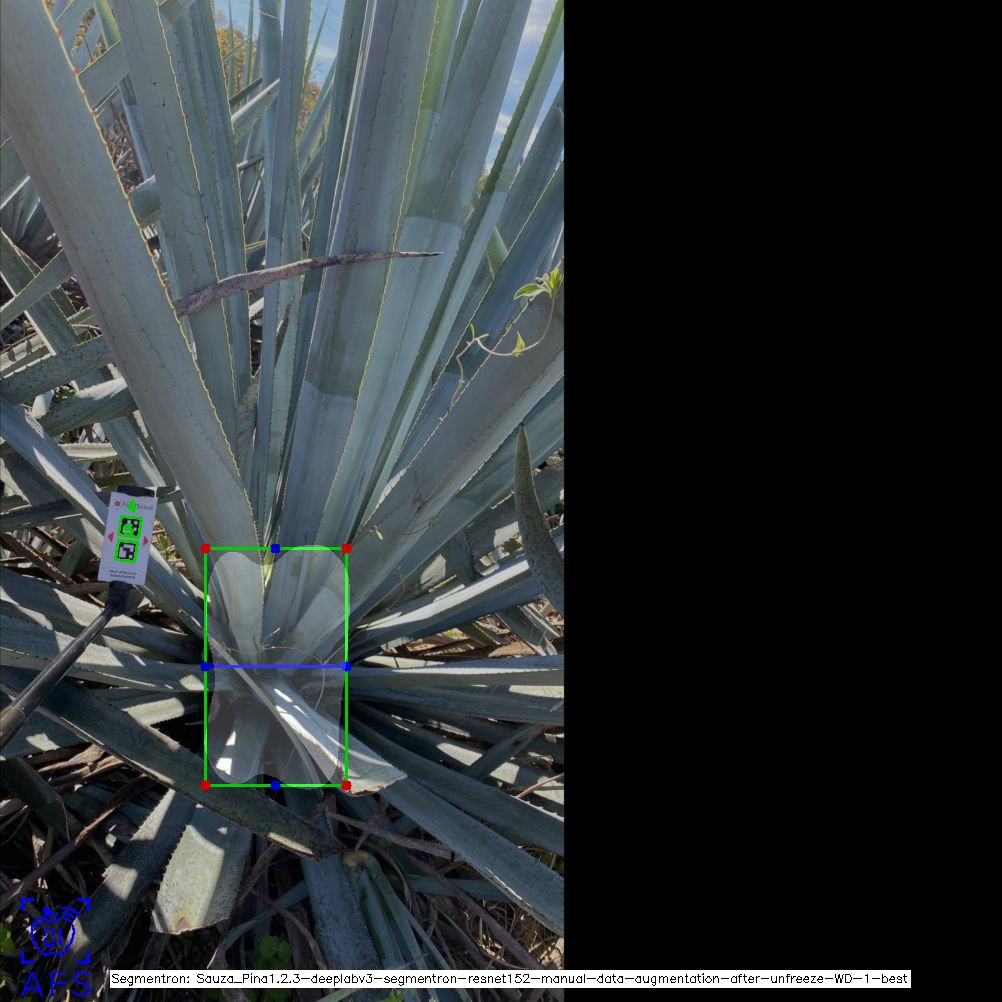The image size is (1002, 1002).
Task: Click the bottom-left red corner handle
Action: (205, 785)
